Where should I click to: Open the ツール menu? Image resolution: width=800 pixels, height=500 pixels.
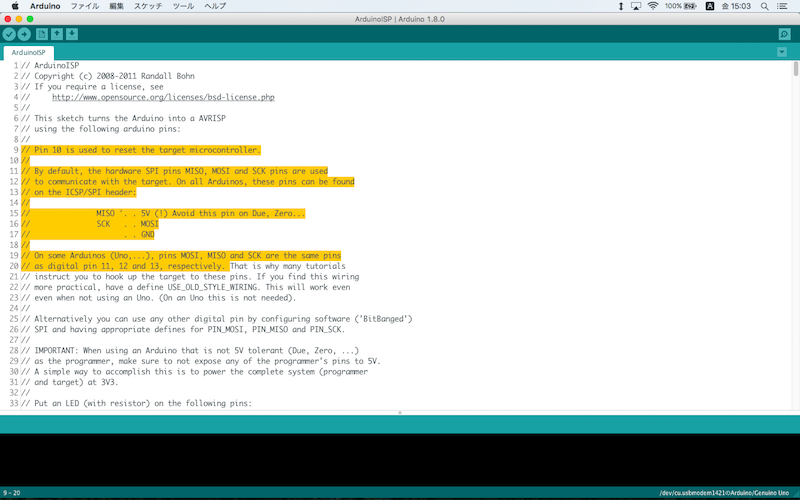click(183, 6)
